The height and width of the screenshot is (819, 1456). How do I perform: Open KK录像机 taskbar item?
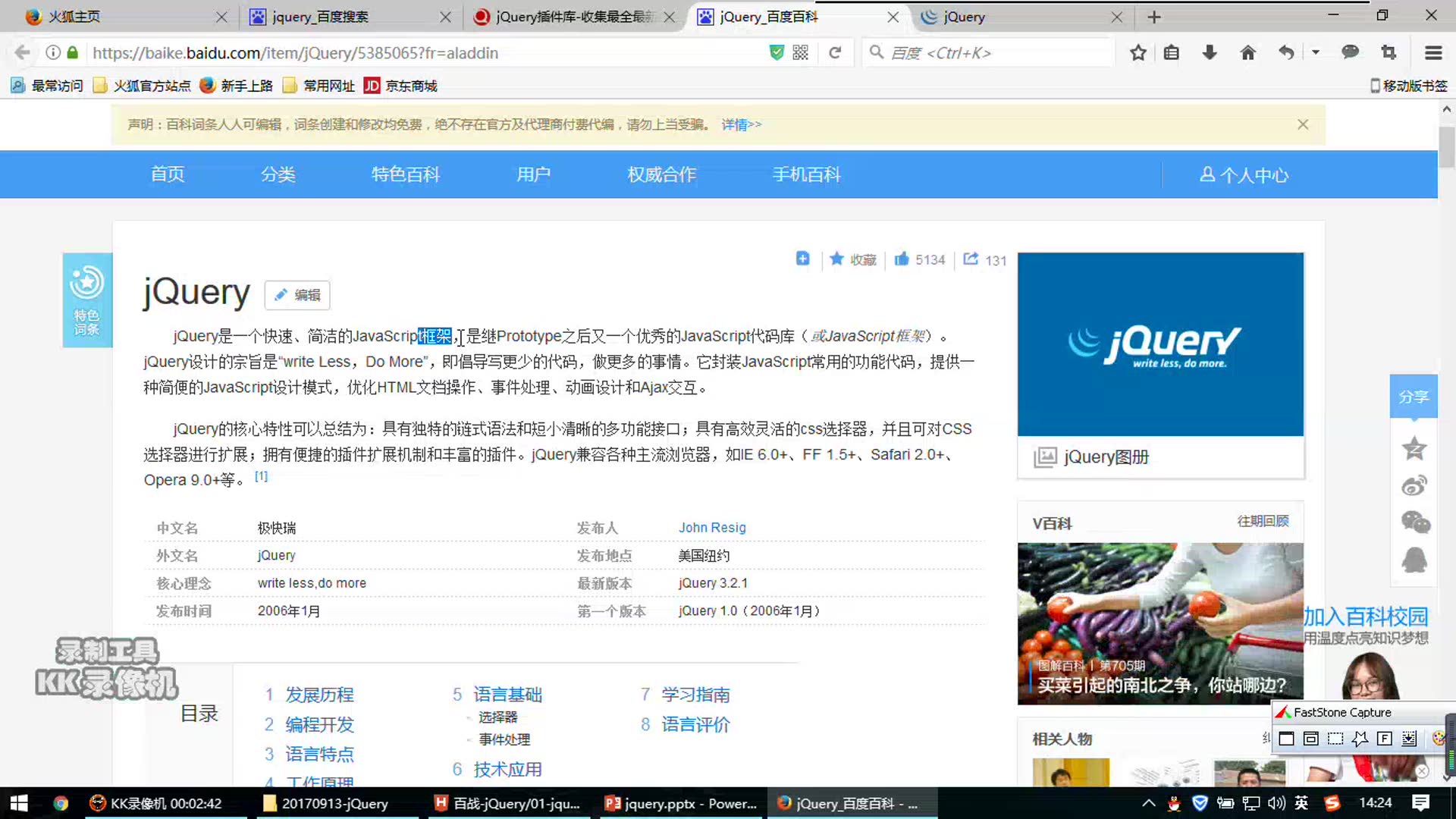click(x=155, y=803)
